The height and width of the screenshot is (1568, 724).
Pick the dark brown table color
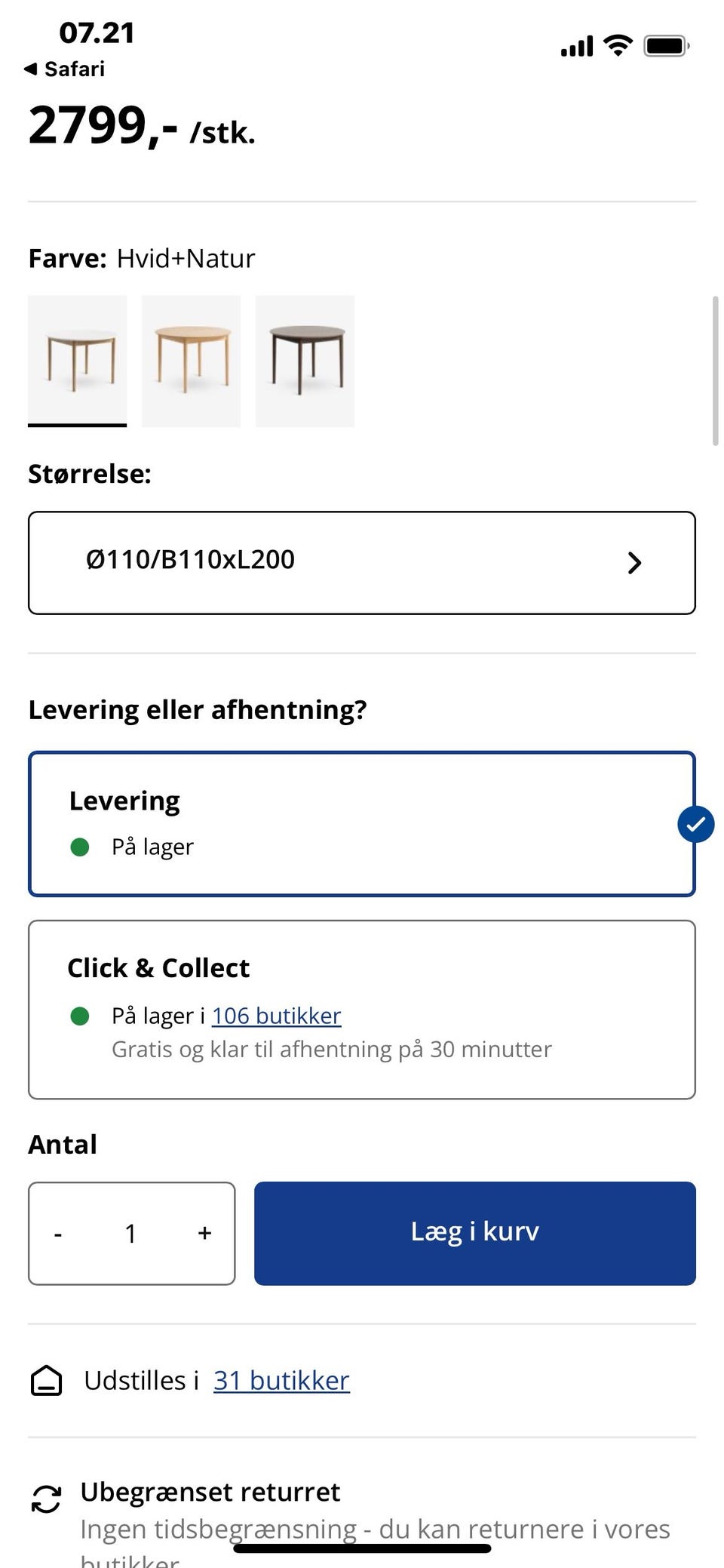coord(305,361)
